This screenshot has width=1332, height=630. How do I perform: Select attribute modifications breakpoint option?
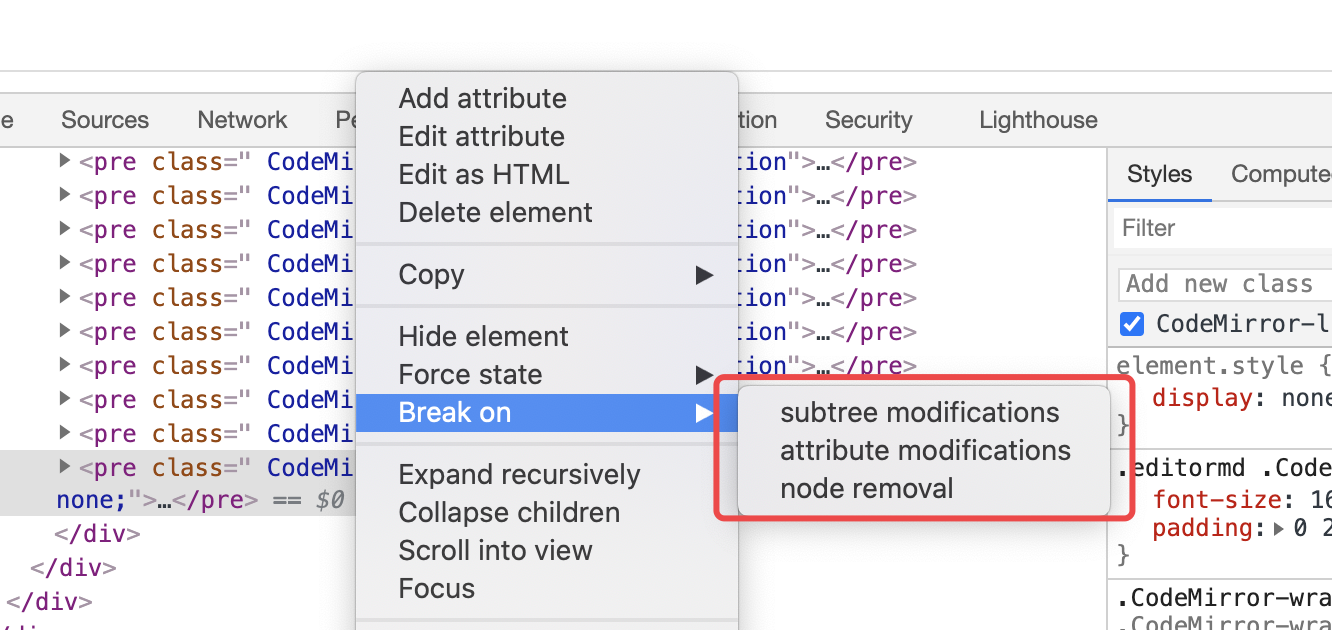pos(925,451)
